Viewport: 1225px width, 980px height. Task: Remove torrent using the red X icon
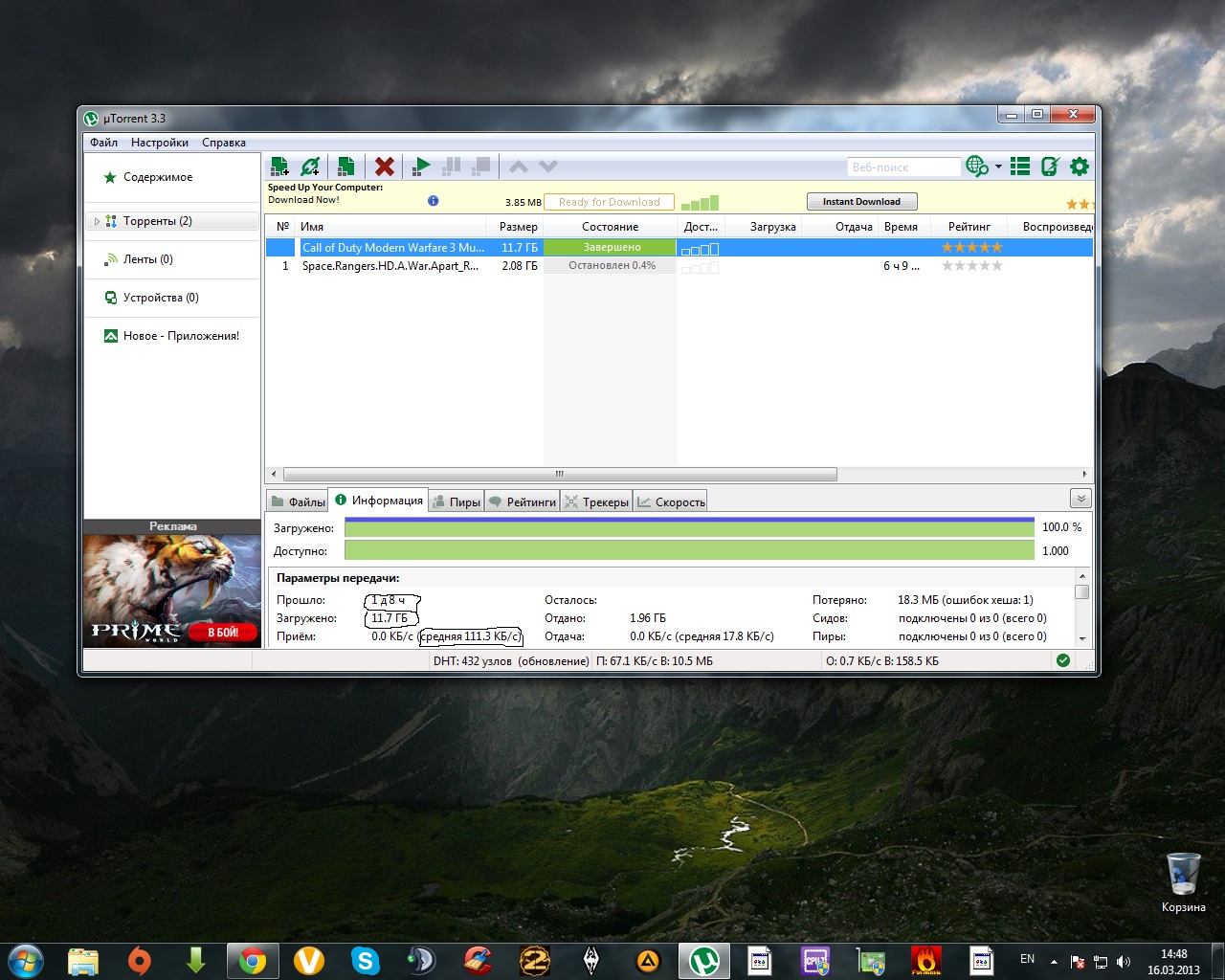coord(385,167)
